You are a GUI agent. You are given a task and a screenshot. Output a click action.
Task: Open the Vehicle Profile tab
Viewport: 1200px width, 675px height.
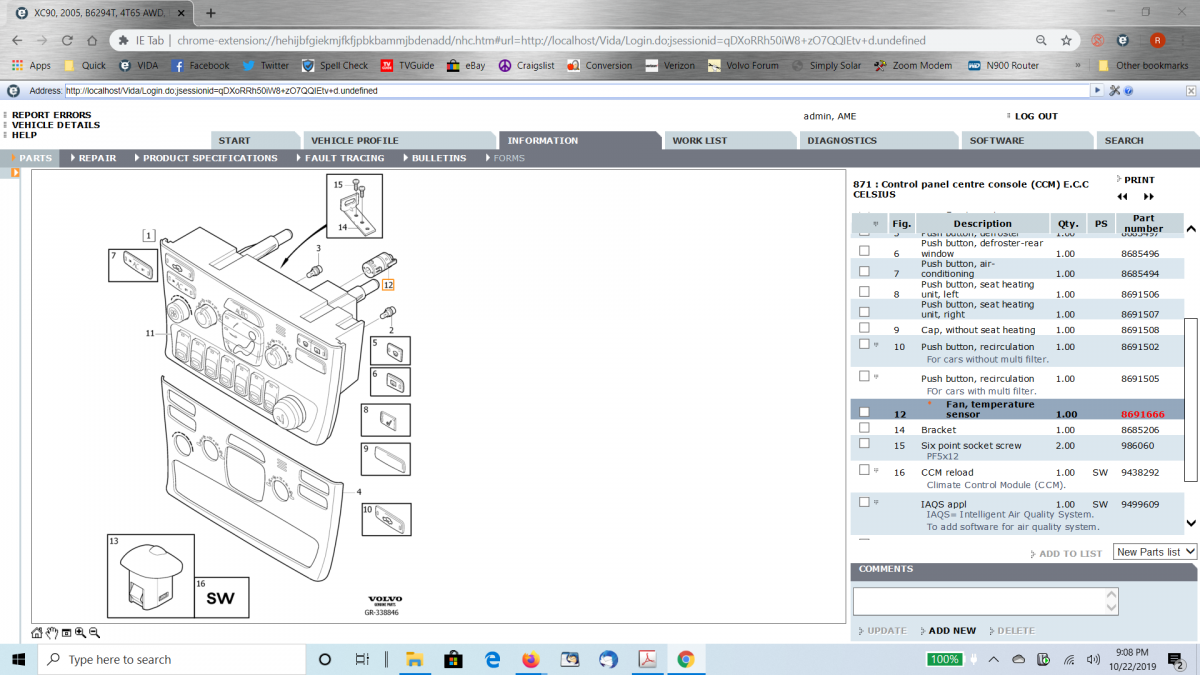tap(354, 141)
